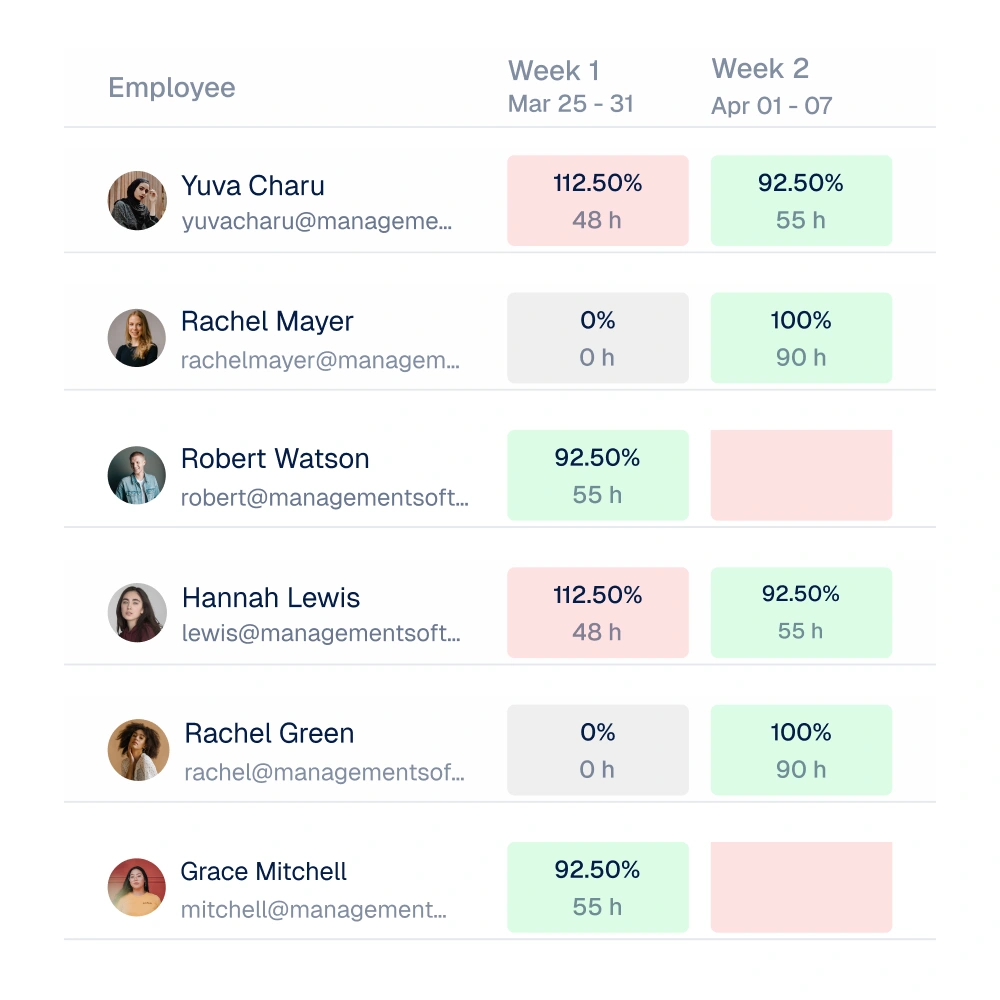
Task: Open the Robert Watson name link
Action: pos(275,459)
